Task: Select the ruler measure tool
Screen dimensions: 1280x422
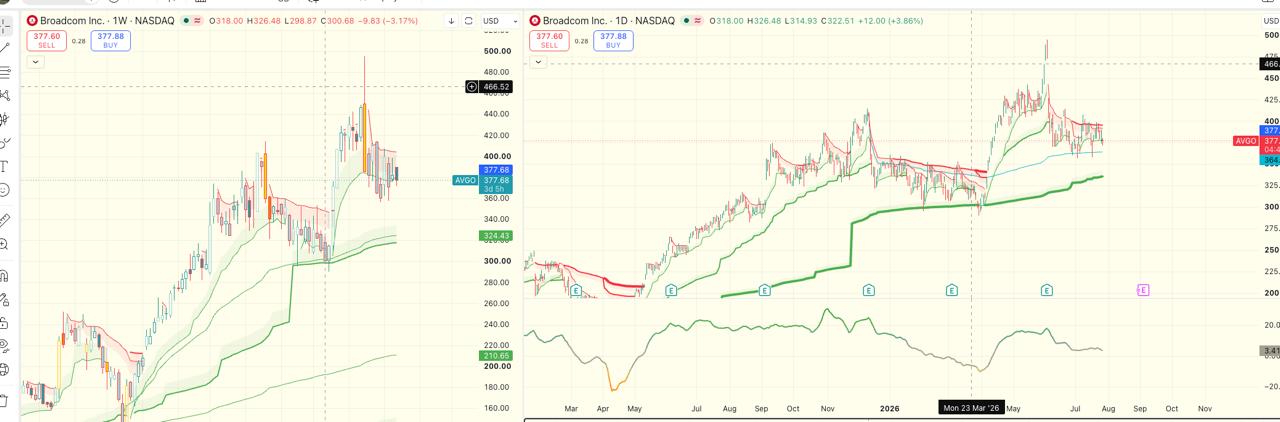Action: coord(5,219)
